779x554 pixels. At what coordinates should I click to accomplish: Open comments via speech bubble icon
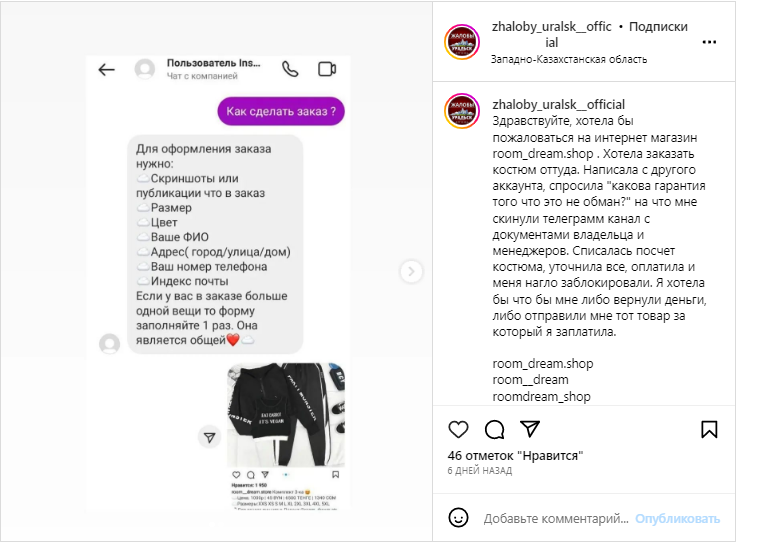pos(494,430)
